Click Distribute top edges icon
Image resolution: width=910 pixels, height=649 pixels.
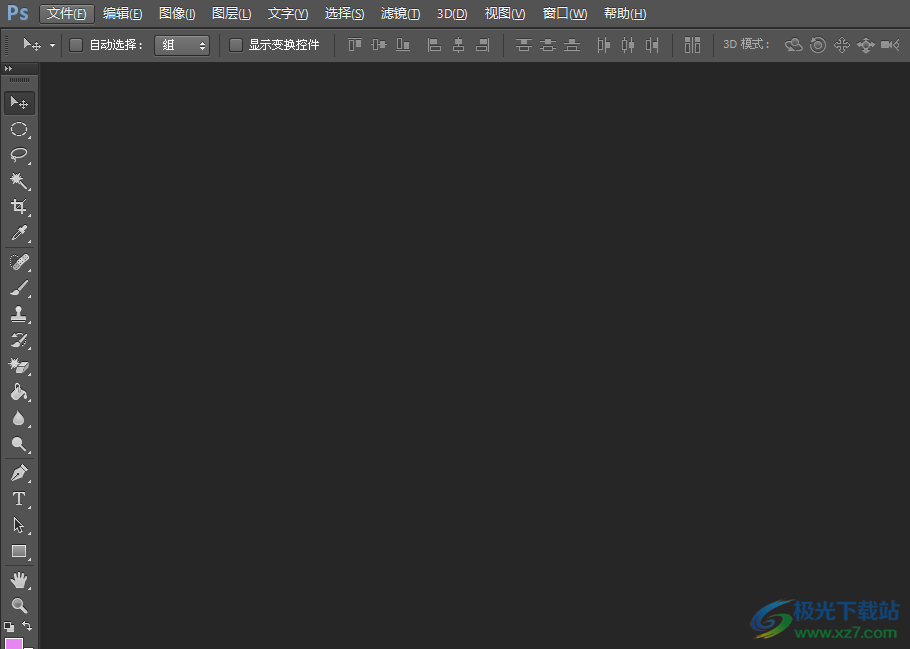[524, 45]
